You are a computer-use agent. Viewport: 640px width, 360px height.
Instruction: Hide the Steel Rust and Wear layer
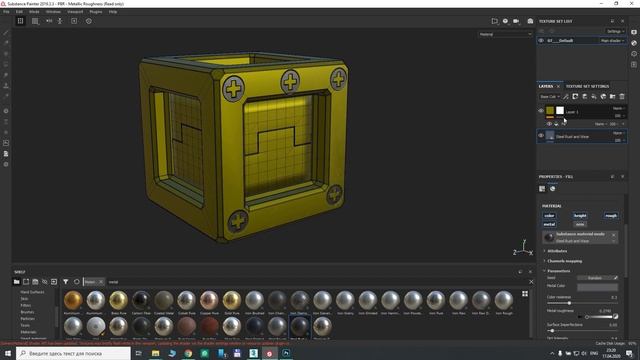541,136
